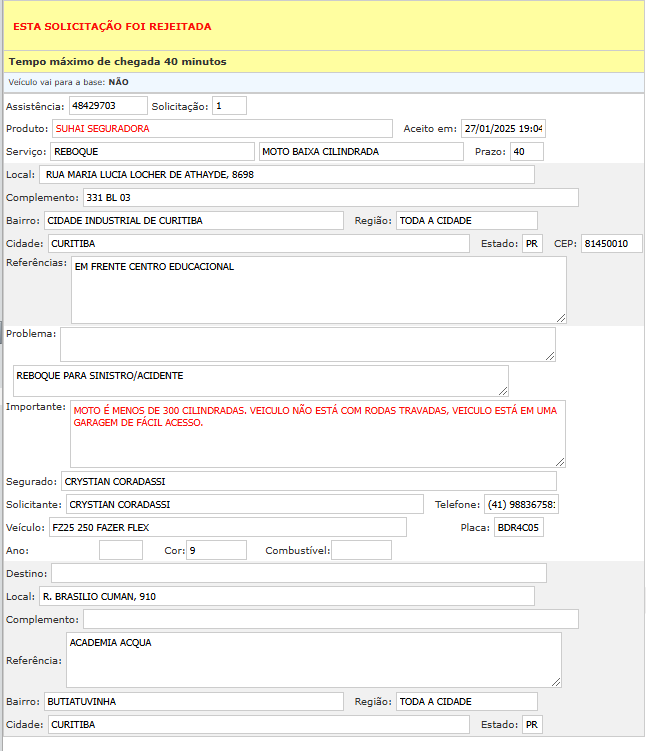Click the Assistência number field
The width and height of the screenshot is (646, 751).
tap(106, 105)
